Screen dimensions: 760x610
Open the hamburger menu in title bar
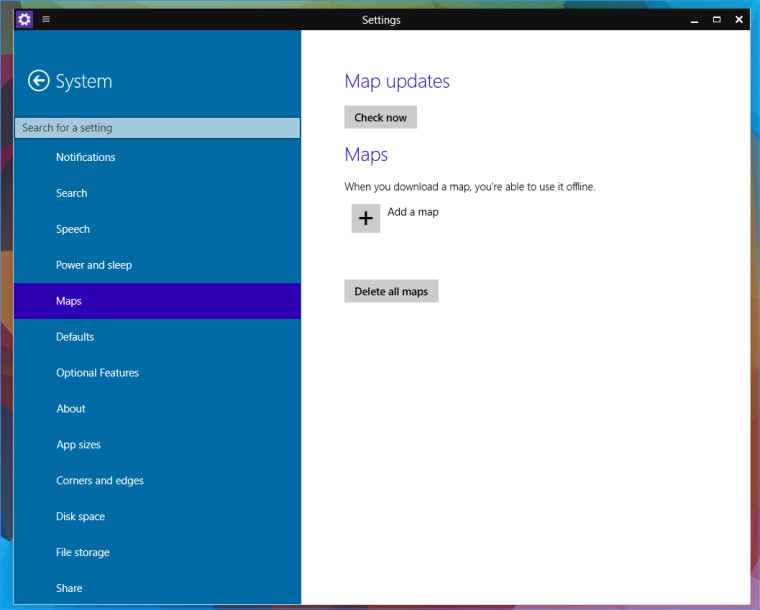click(46, 20)
